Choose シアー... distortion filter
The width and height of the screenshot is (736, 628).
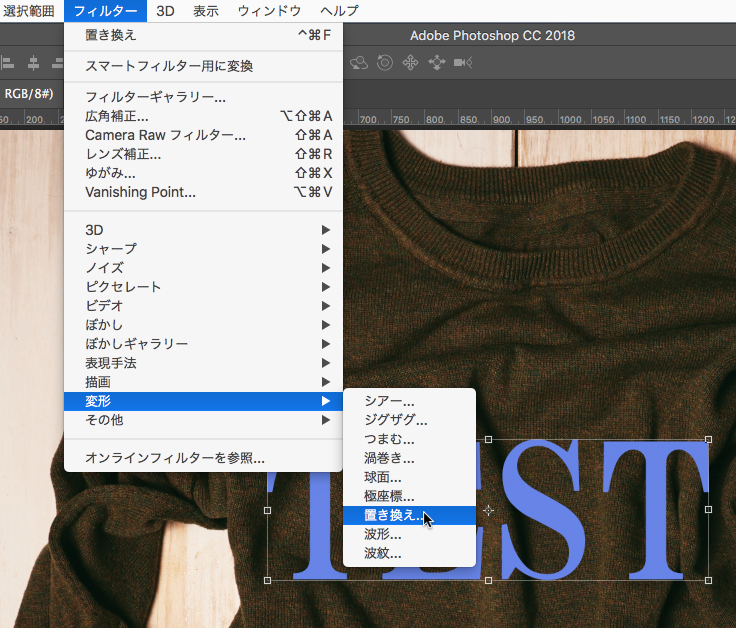(x=409, y=401)
